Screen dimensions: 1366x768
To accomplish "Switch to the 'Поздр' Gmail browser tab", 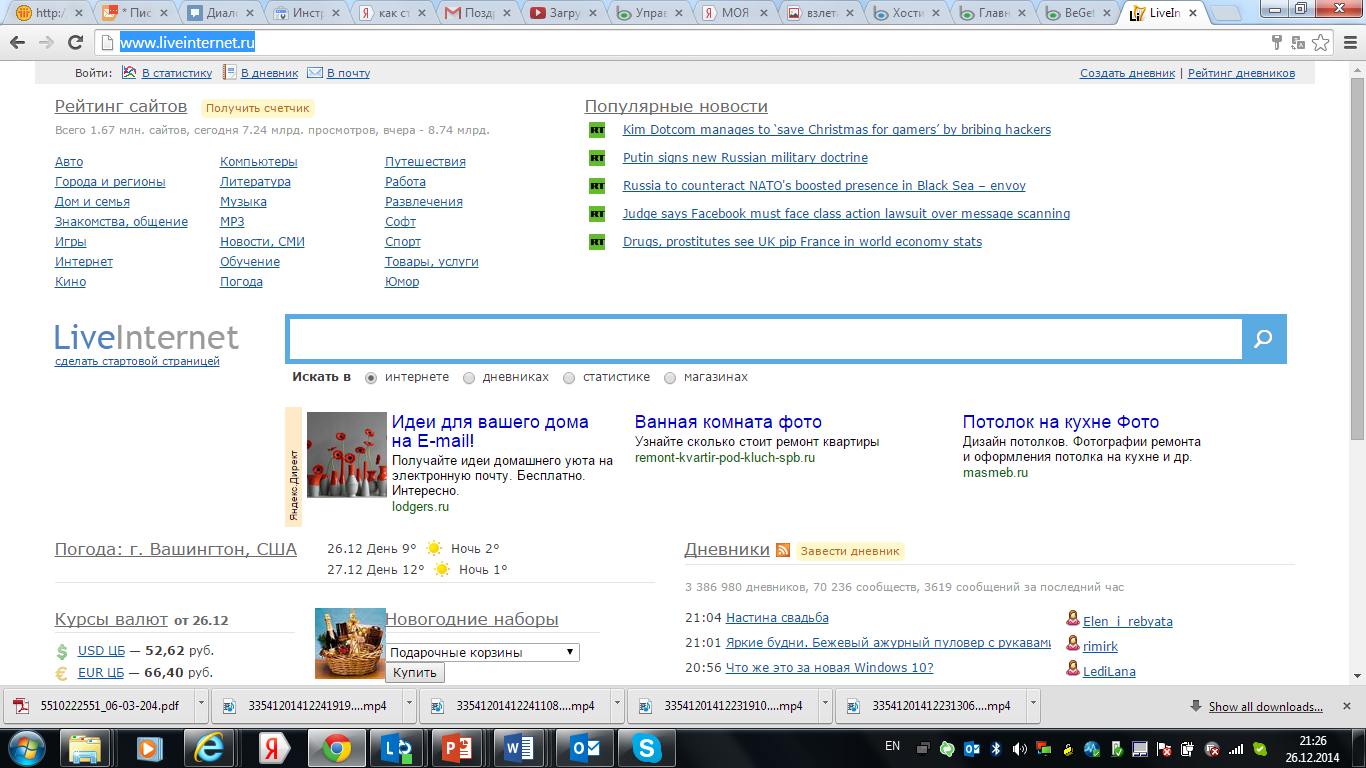I will tap(478, 13).
